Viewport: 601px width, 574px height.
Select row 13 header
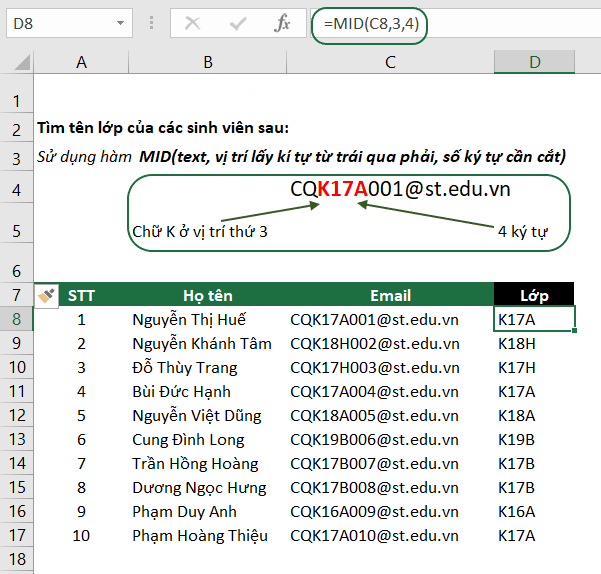[16, 439]
